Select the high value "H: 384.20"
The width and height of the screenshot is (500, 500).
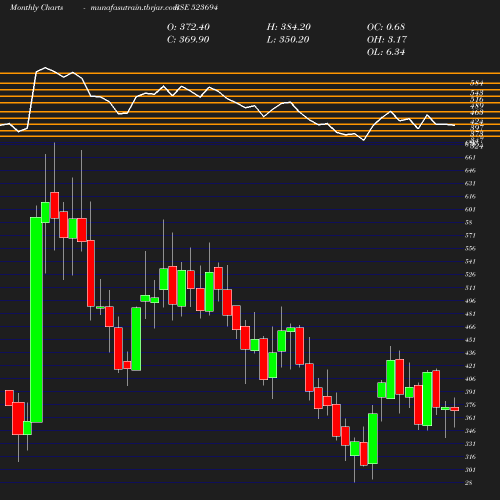289,27
